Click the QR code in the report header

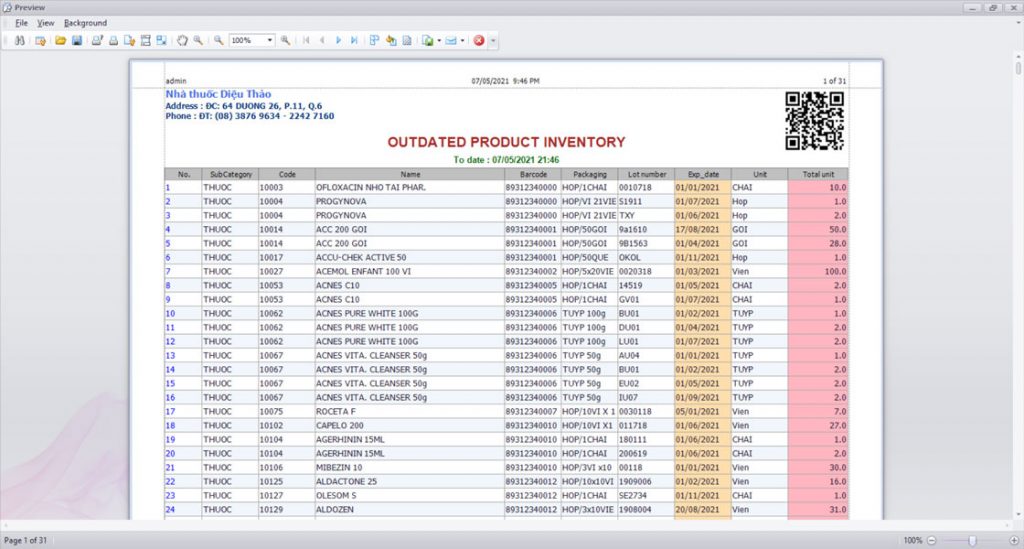tap(814, 121)
